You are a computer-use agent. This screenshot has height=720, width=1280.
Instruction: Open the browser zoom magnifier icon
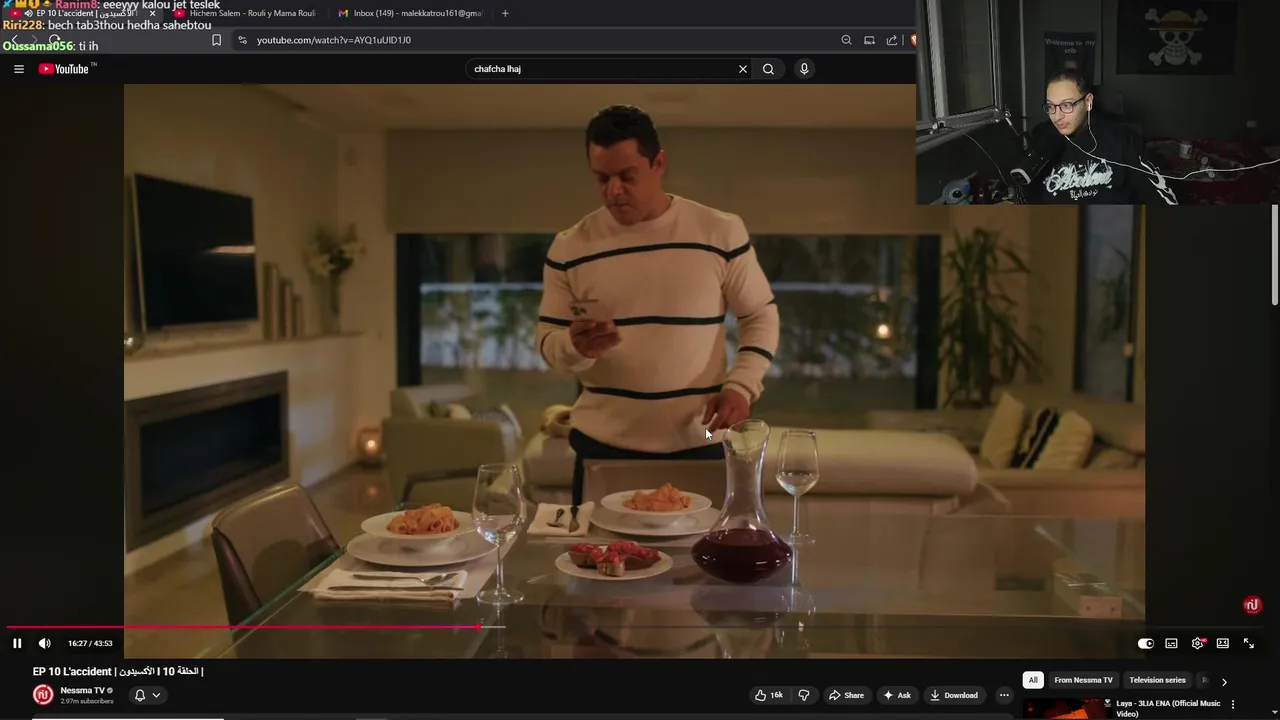(846, 40)
